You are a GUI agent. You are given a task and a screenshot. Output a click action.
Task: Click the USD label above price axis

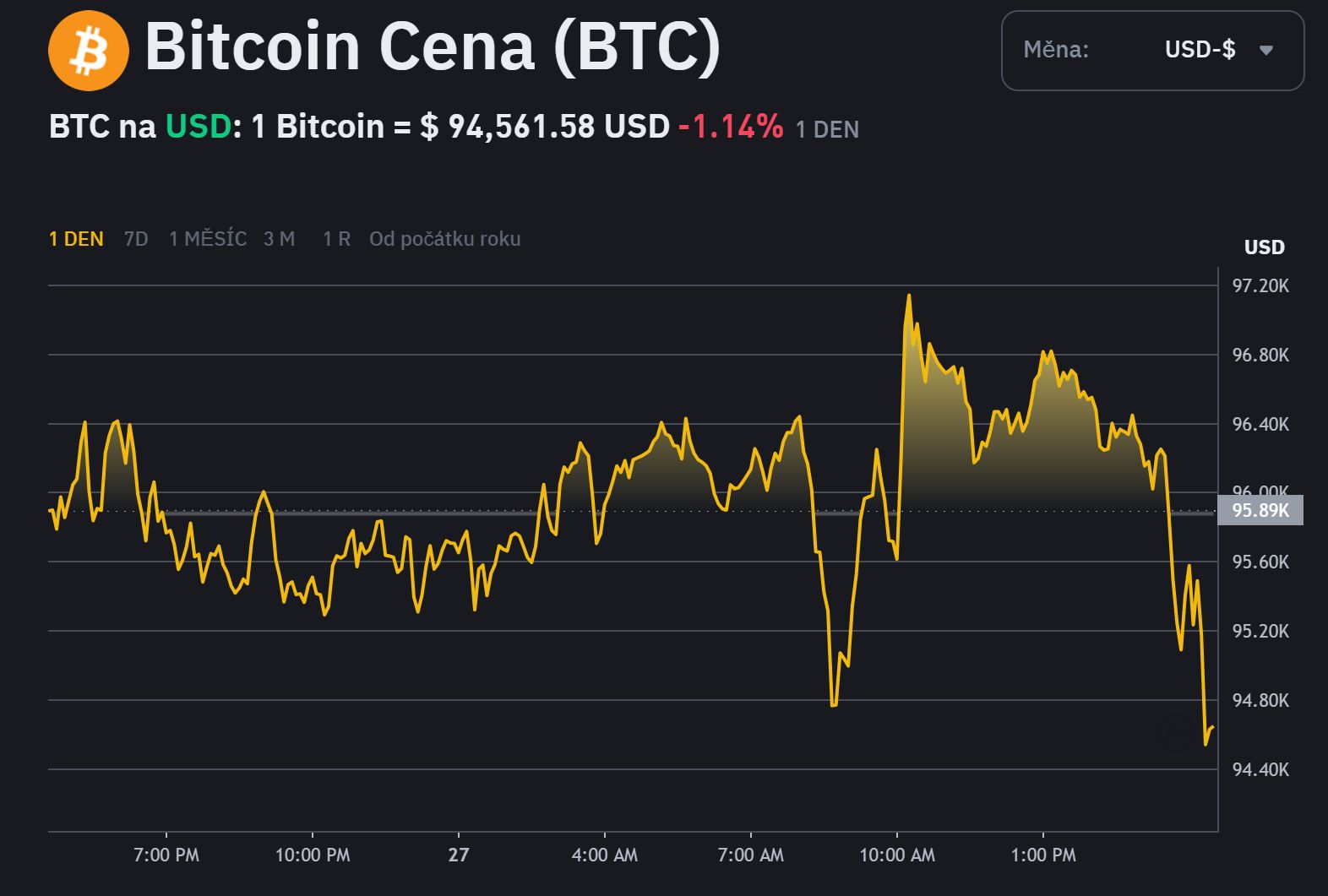click(x=1264, y=247)
